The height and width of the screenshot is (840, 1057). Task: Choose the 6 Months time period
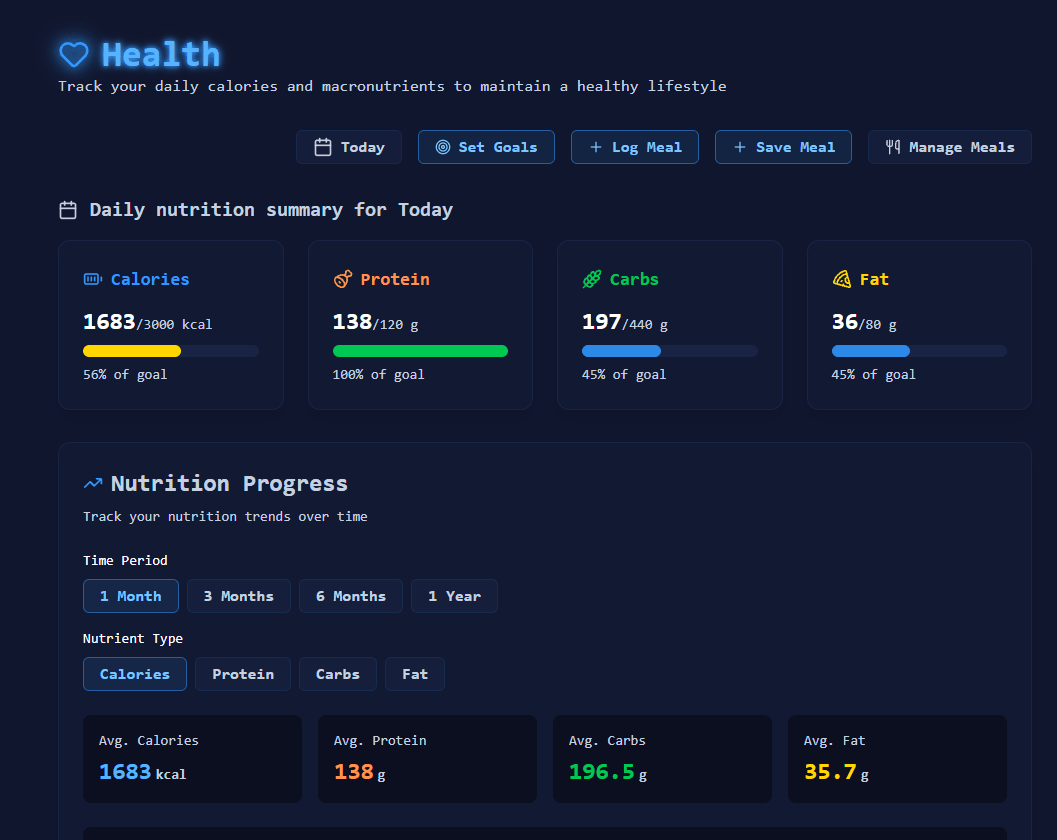(351, 596)
